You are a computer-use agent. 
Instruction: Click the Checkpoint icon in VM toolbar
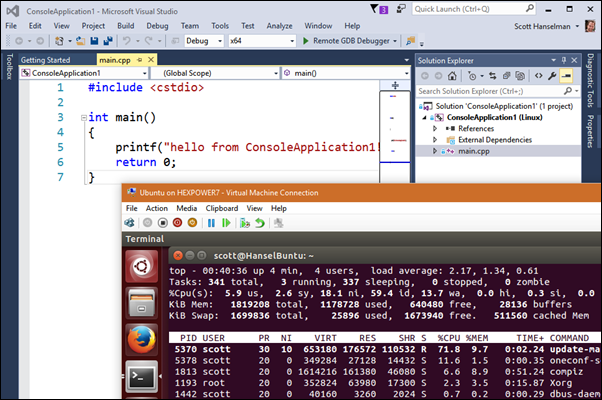click(245, 223)
